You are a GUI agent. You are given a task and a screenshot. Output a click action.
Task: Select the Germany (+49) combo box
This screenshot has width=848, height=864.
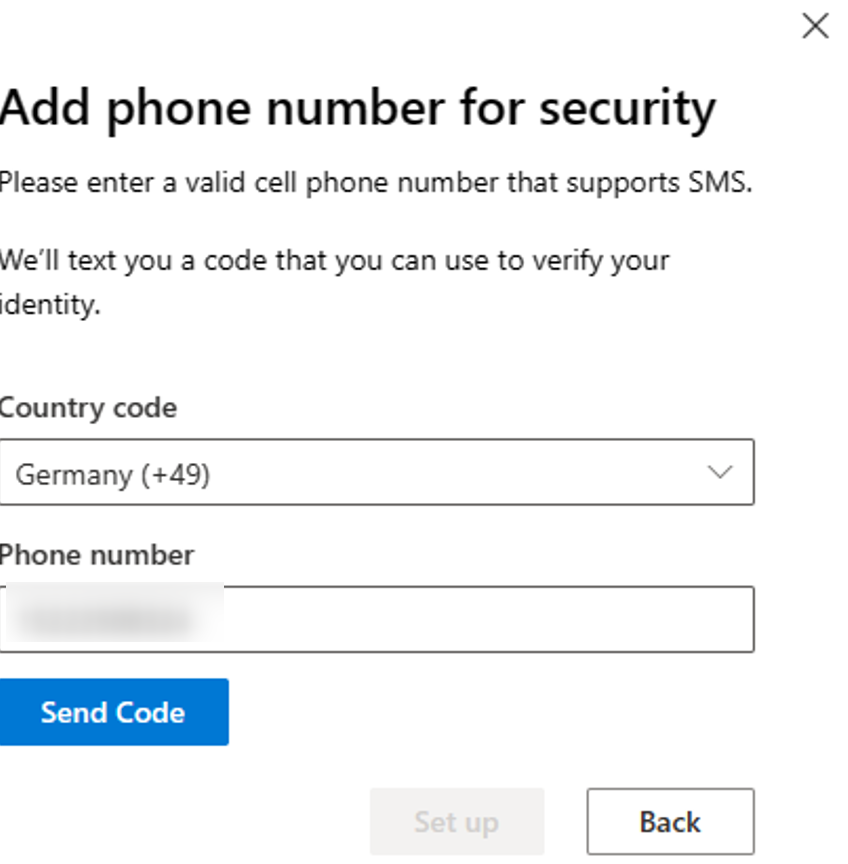click(x=375, y=472)
